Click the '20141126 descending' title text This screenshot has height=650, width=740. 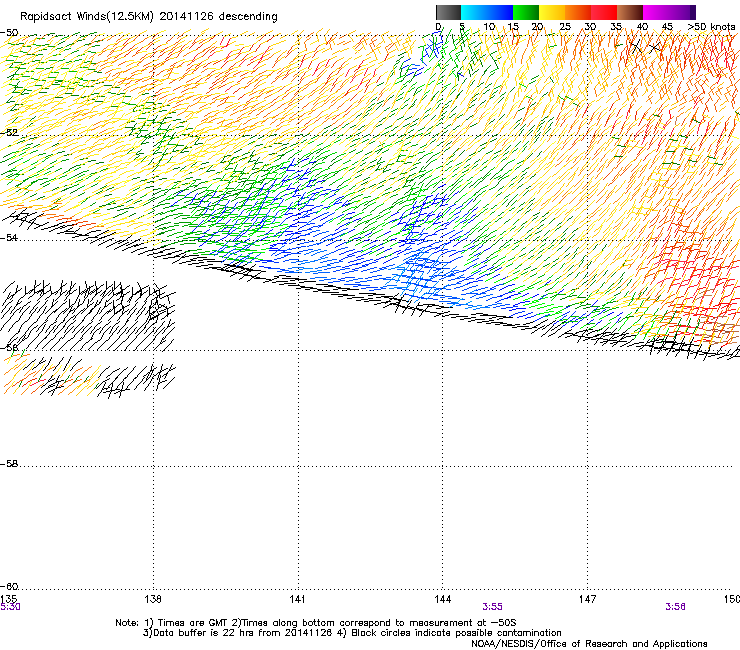[219, 17]
